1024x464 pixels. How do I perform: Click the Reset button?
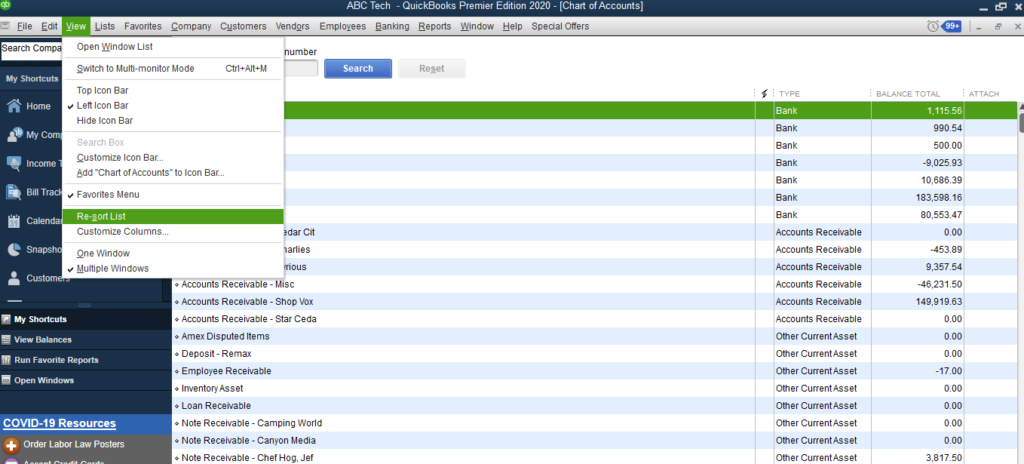[x=432, y=69]
